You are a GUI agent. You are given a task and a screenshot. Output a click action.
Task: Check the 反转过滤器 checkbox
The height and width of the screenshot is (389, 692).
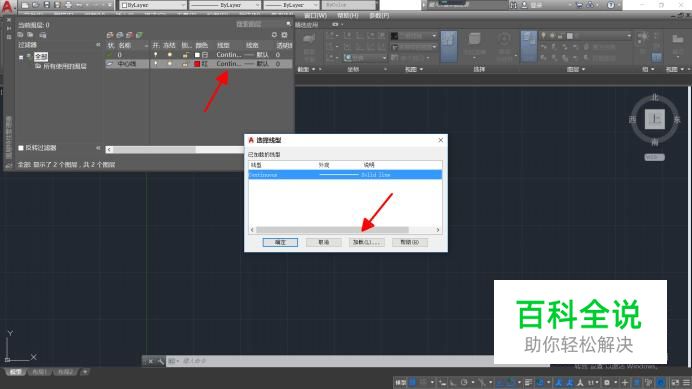coord(21,148)
